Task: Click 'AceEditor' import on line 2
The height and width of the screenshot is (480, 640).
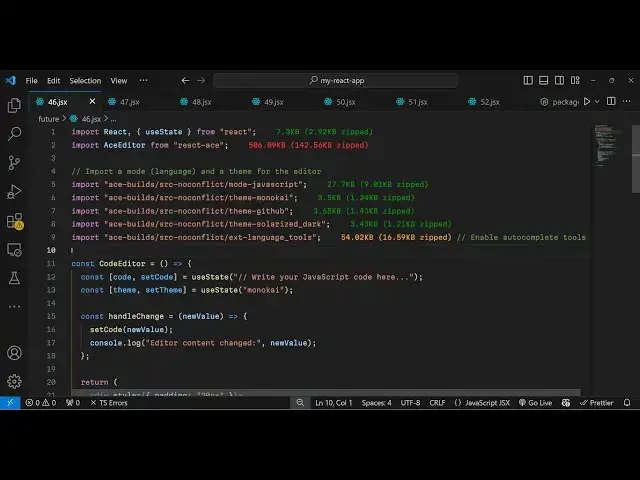Action: (124, 145)
